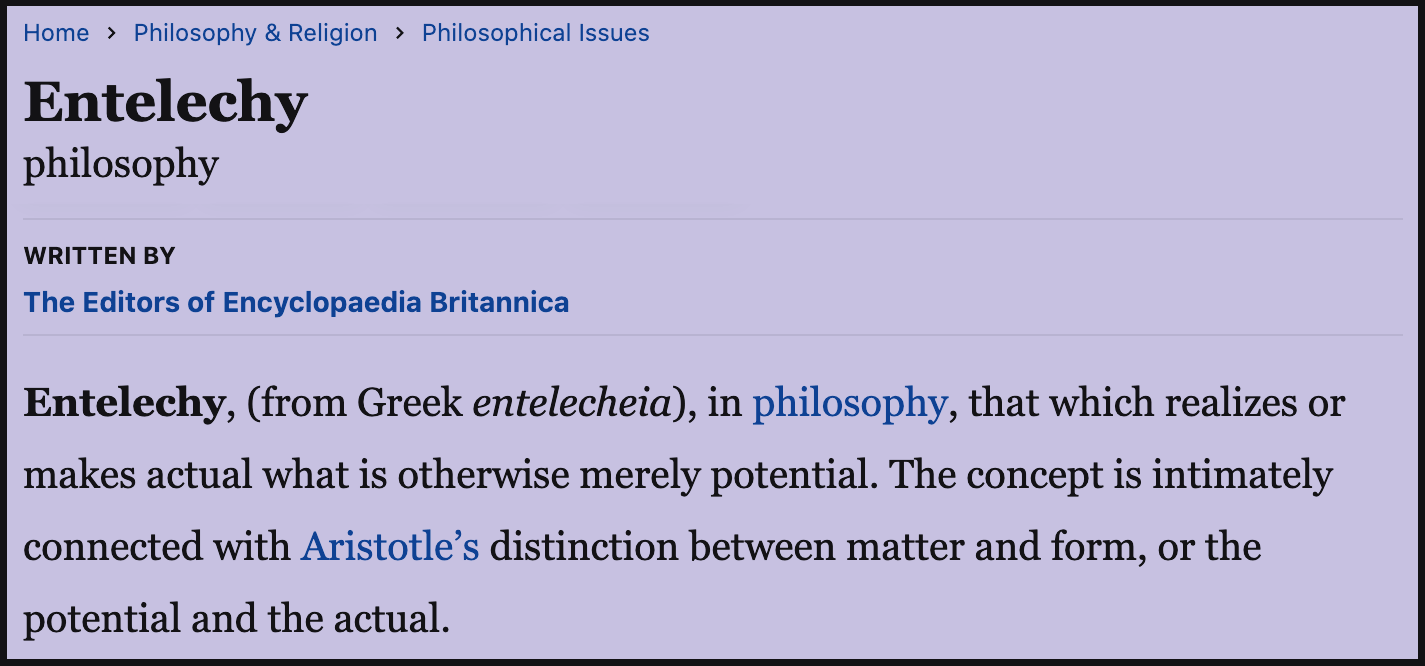Viewport: 1425px width, 666px height.
Task: Follow the blue philosophy link in the paragraph
Action: click(848, 403)
